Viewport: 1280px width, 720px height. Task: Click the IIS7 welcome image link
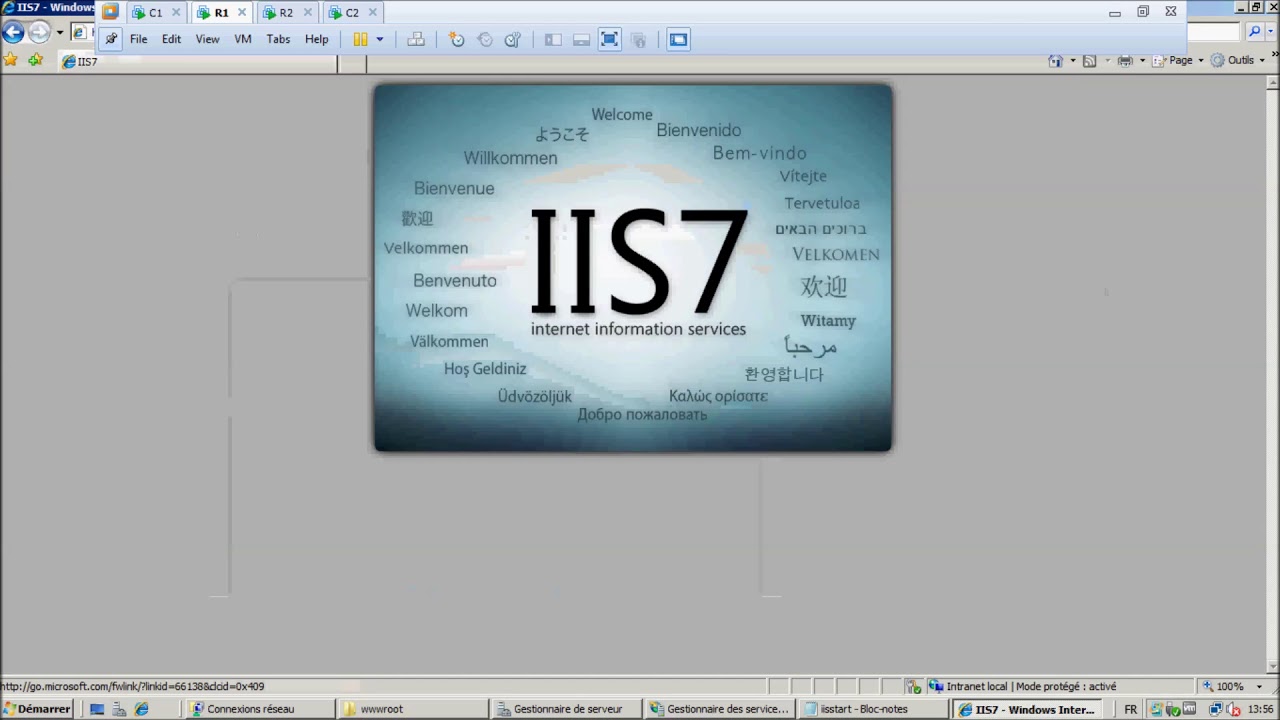pos(633,268)
